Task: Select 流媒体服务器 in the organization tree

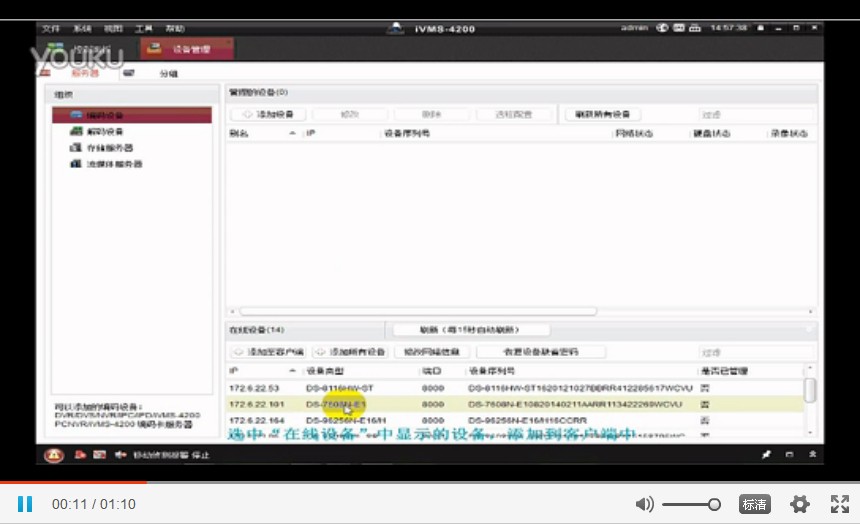Action: 114,164
